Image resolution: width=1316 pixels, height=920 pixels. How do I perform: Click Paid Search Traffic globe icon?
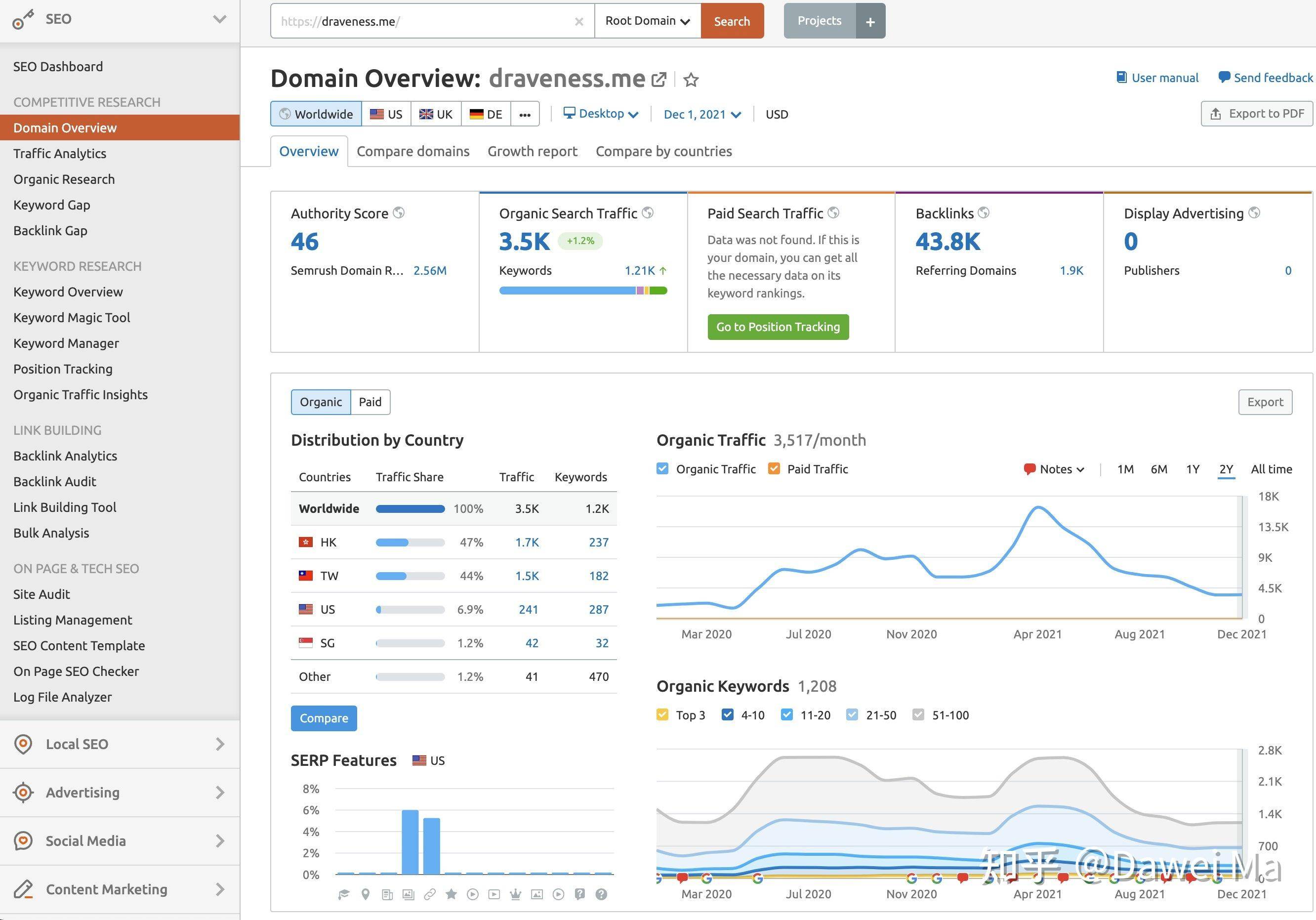click(x=833, y=212)
